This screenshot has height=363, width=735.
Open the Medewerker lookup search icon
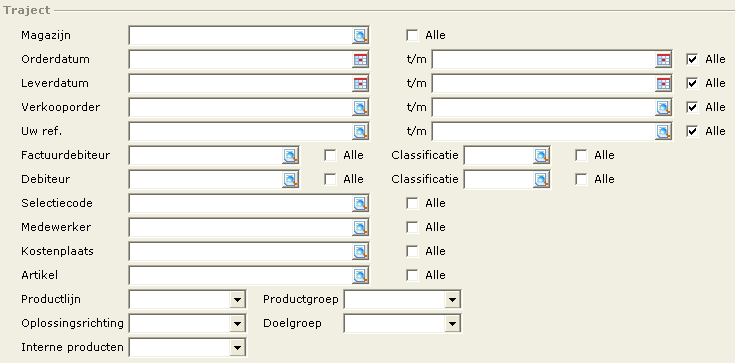coord(360,227)
